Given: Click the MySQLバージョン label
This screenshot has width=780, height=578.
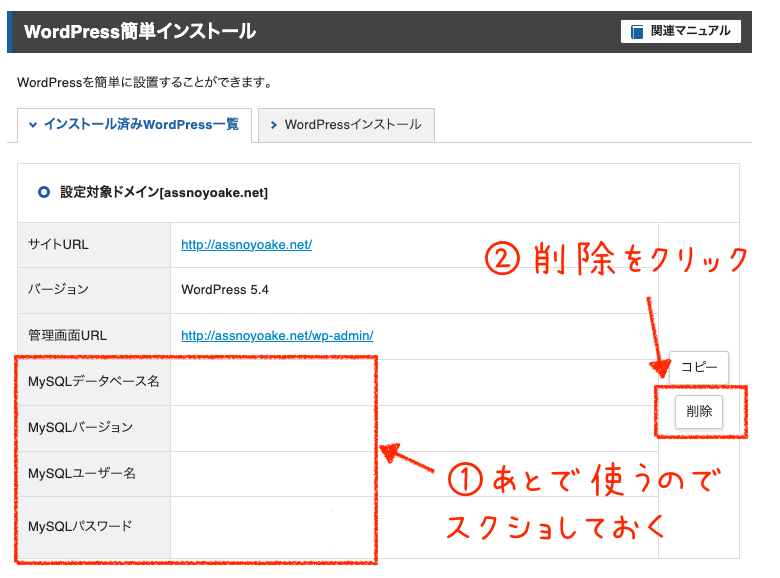Looking at the screenshot, I should coord(81,427).
